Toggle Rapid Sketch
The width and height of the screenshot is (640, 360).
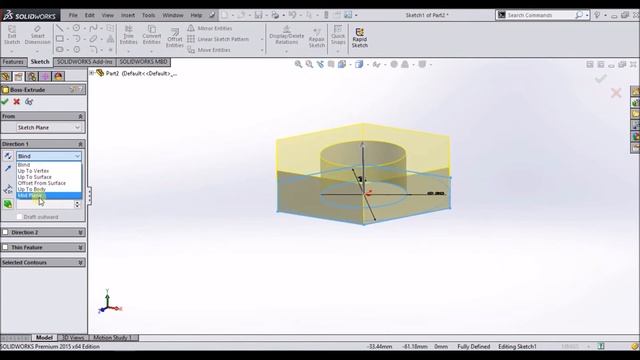(x=360, y=38)
